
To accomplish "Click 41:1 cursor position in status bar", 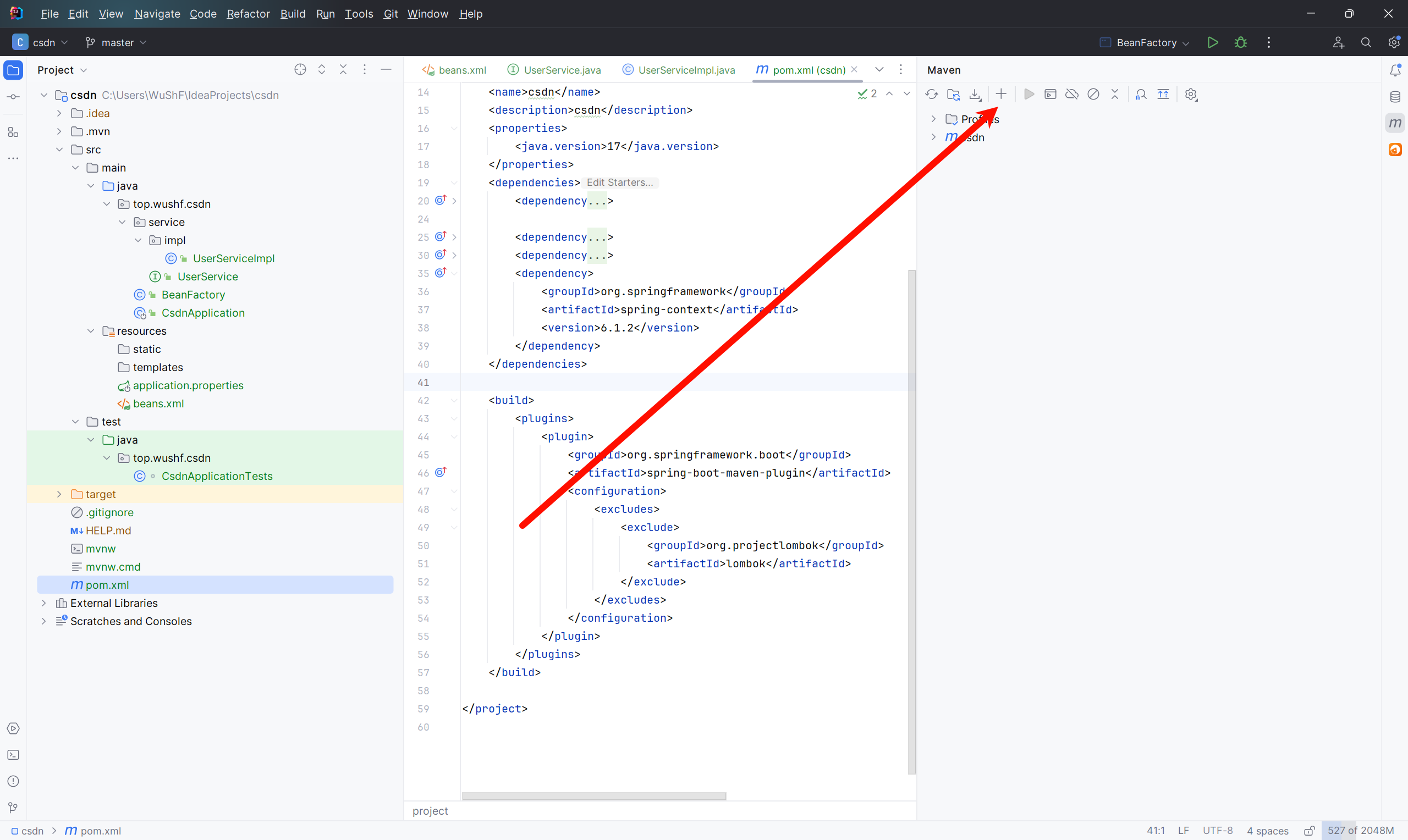I will coord(1156,831).
